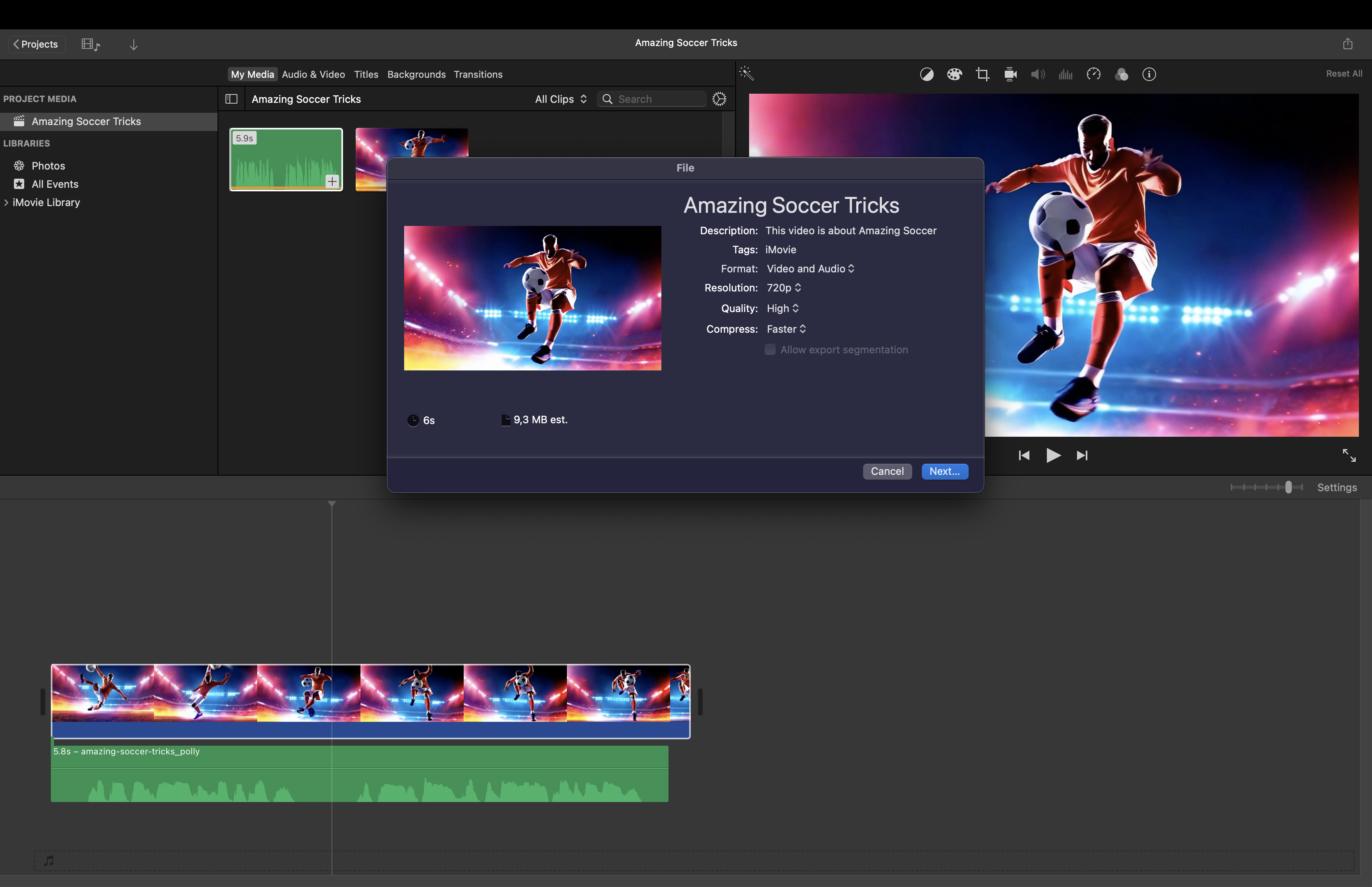Open the color correction palette tool
1372x887 pixels.
click(x=954, y=74)
